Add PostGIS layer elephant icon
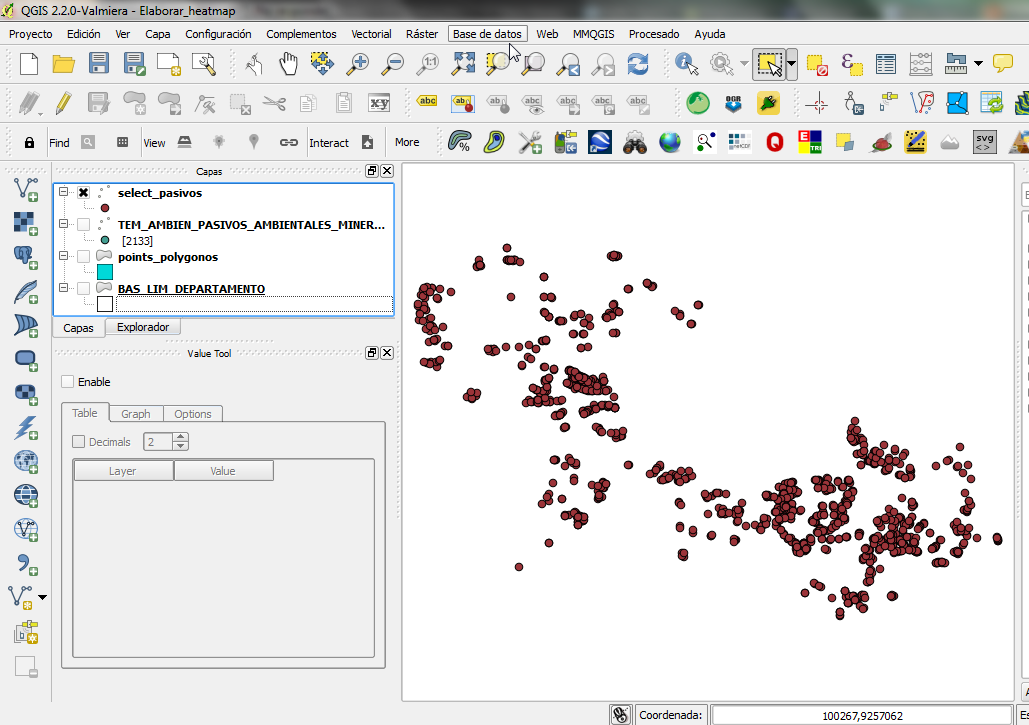 (x=26, y=257)
